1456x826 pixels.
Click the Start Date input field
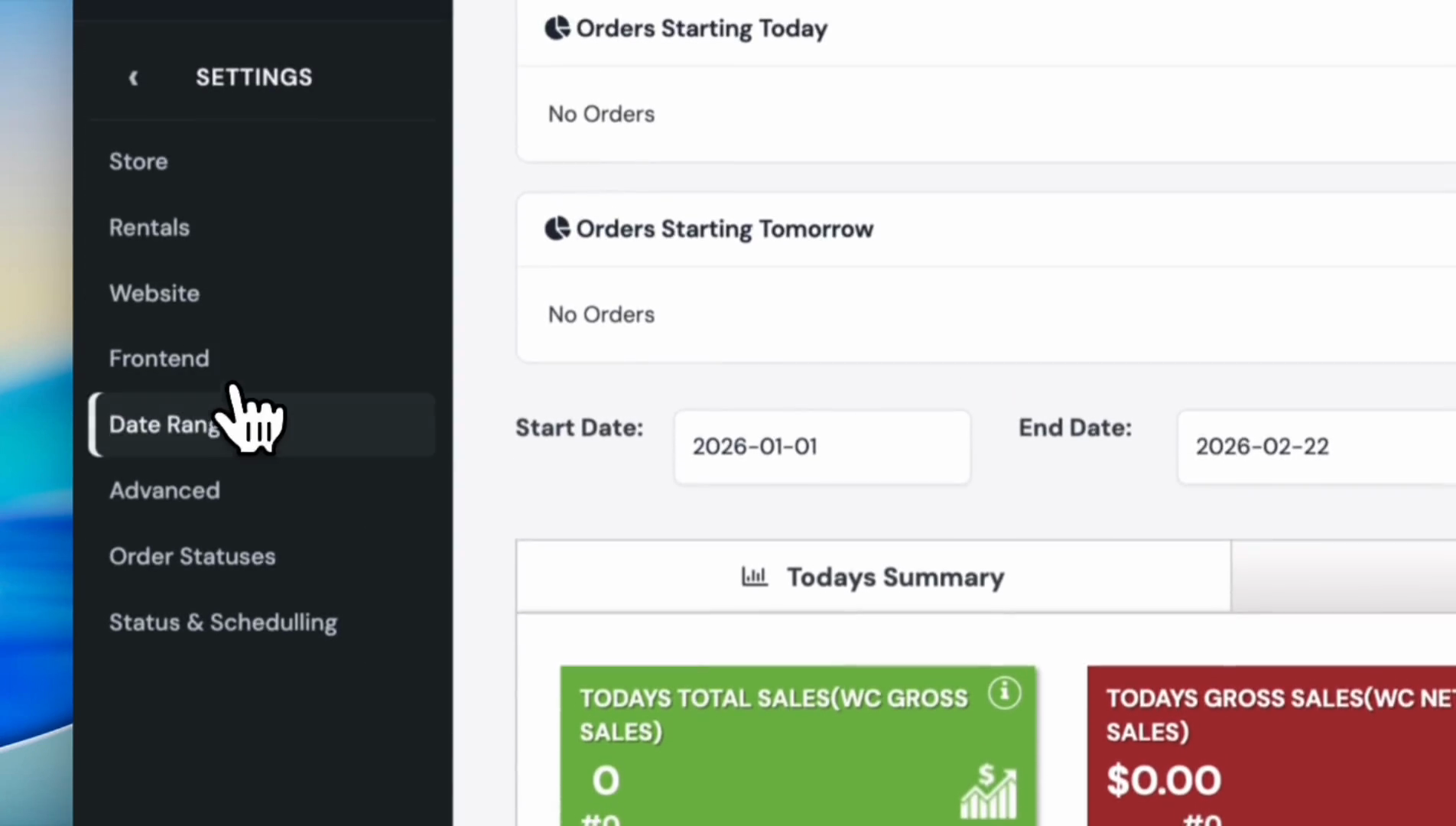pos(822,447)
